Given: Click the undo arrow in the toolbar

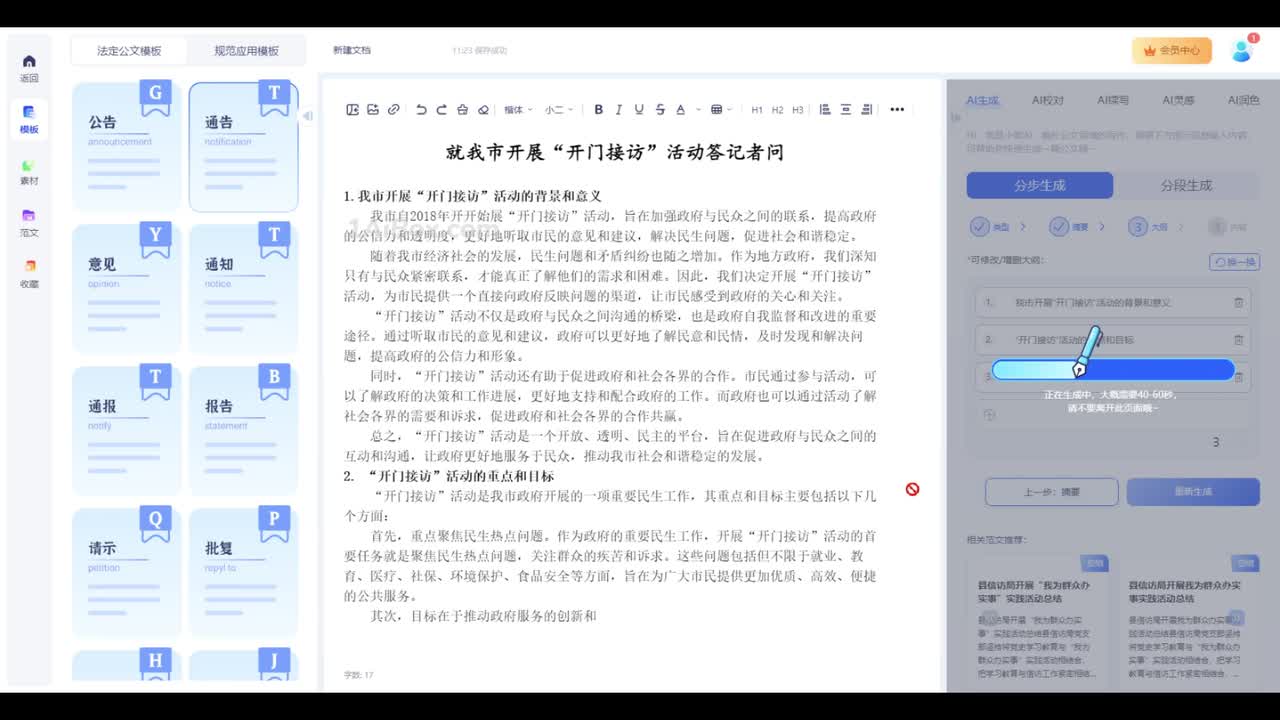Looking at the screenshot, I should click(x=421, y=110).
